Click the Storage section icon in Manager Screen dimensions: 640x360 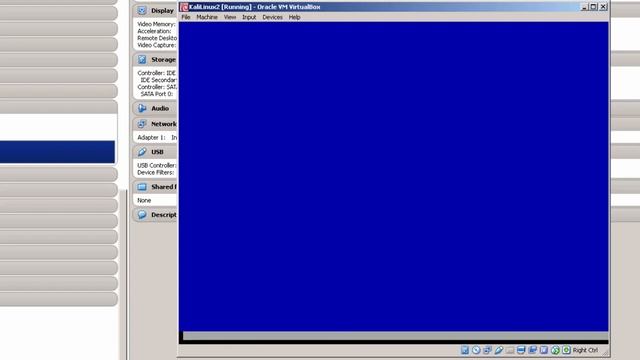pos(142,60)
